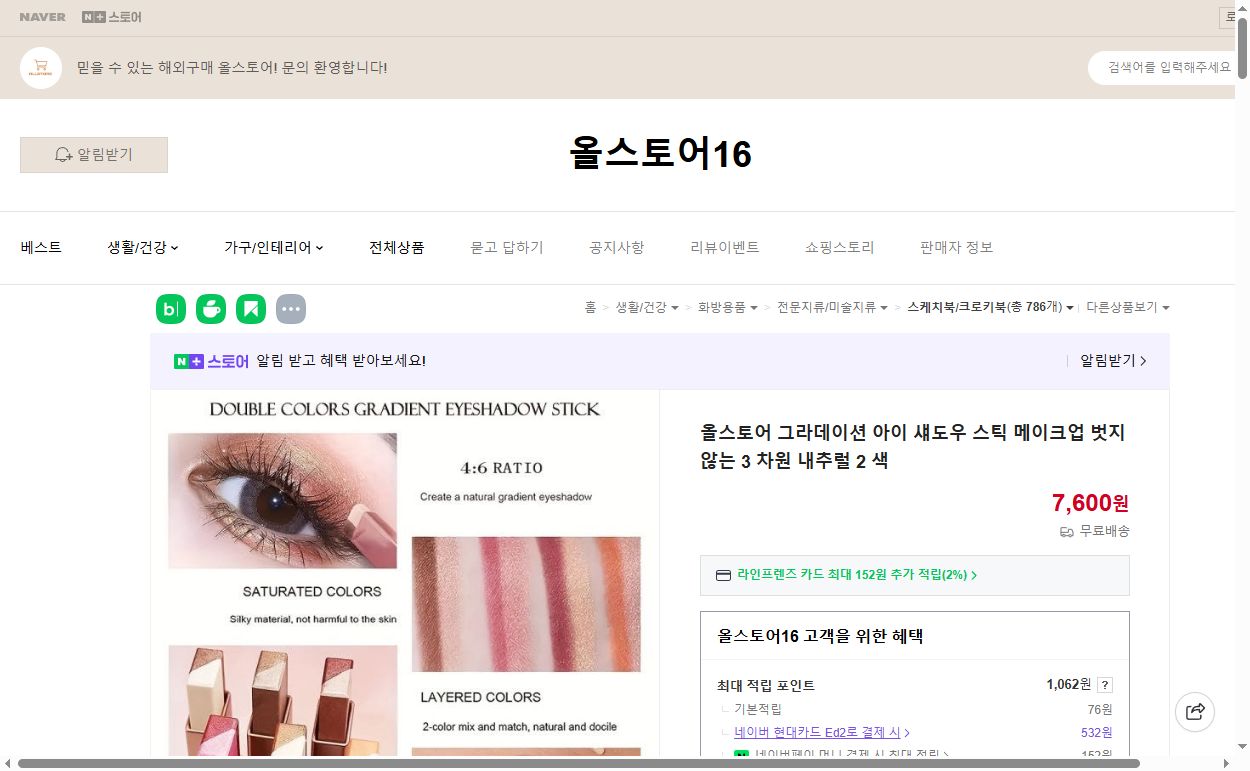Image resolution: width=1250 pixels, height=771 pixels.
Task: Click the 알림받기 subscribe button
Action: click(x=93, y=155)
